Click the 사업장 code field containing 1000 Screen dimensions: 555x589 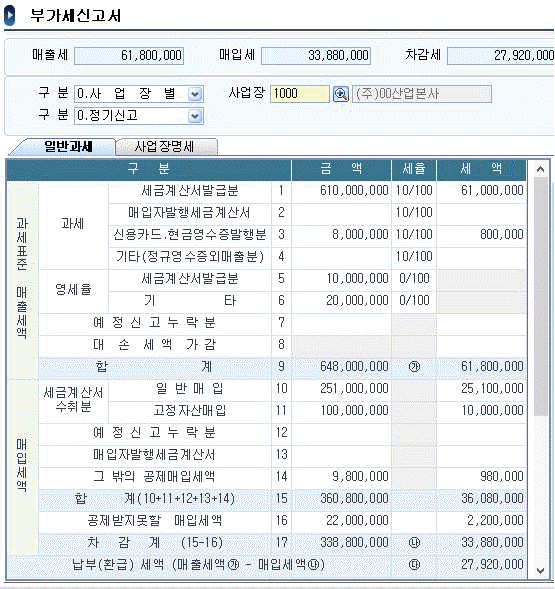pos(299,94)
